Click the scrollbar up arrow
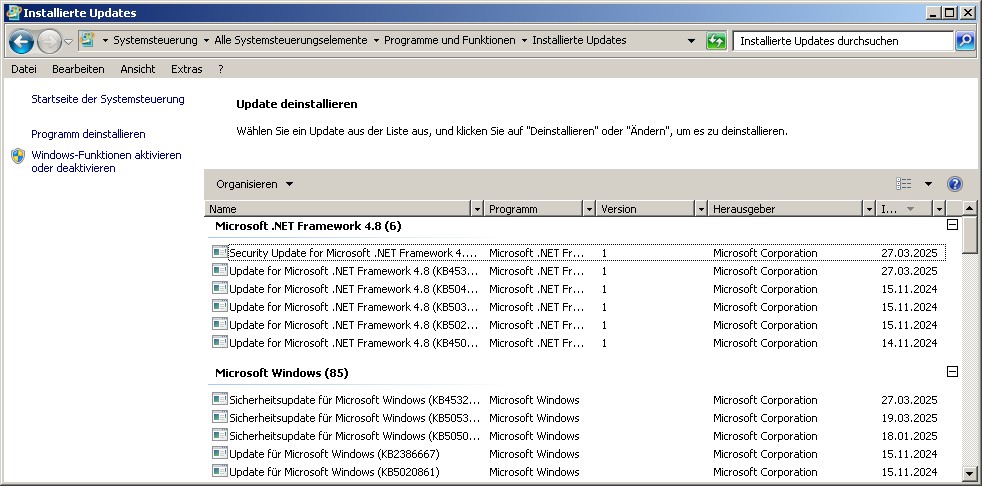 969,208
